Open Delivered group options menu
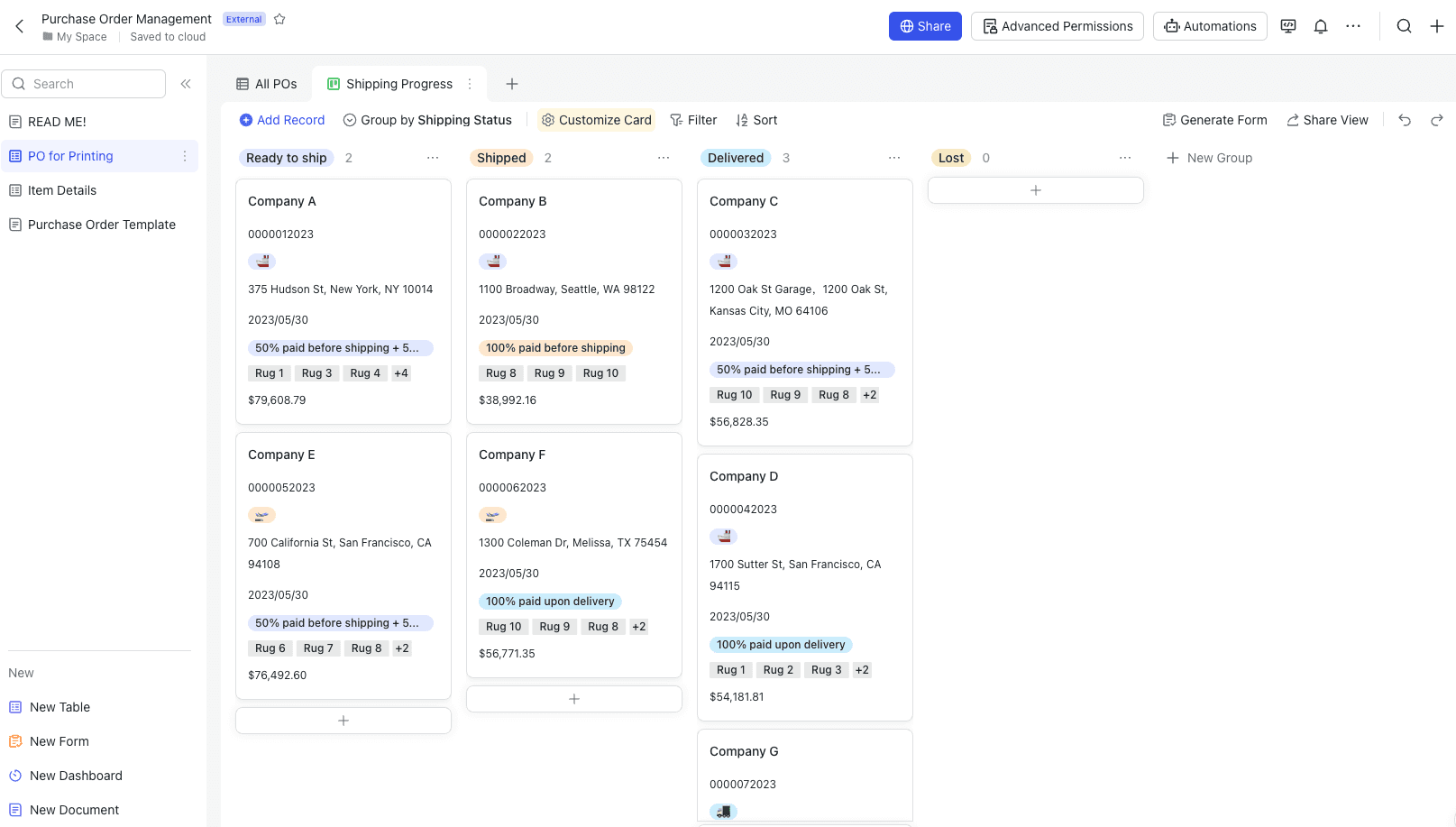This screenshot has width=1456, height=827. pos(894,158)
